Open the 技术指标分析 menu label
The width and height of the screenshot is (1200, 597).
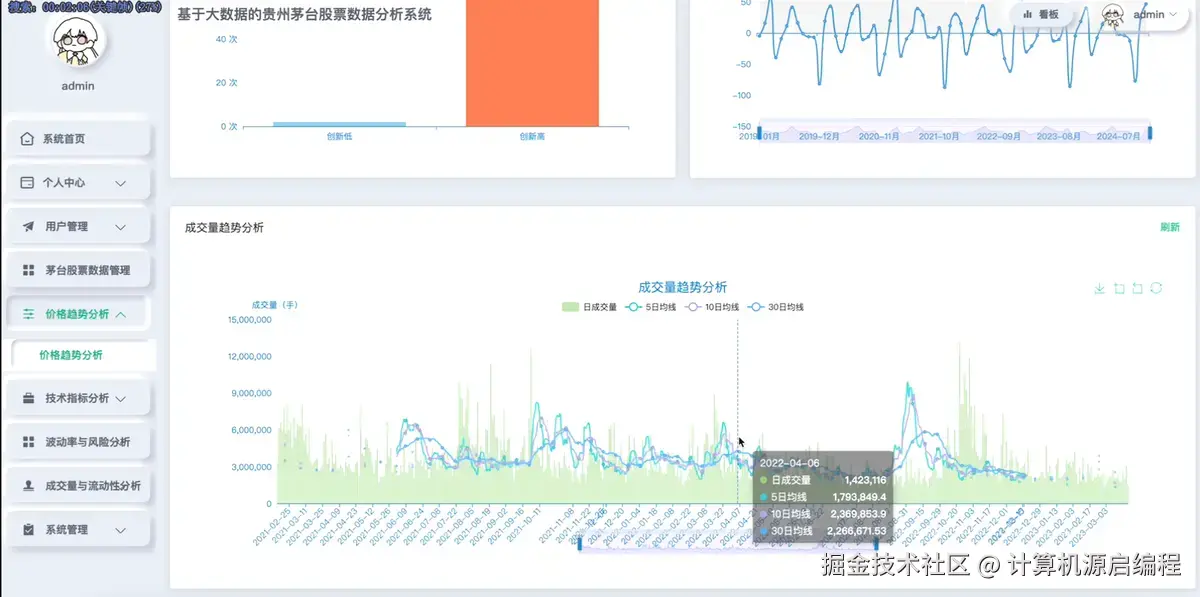(77, 398)
